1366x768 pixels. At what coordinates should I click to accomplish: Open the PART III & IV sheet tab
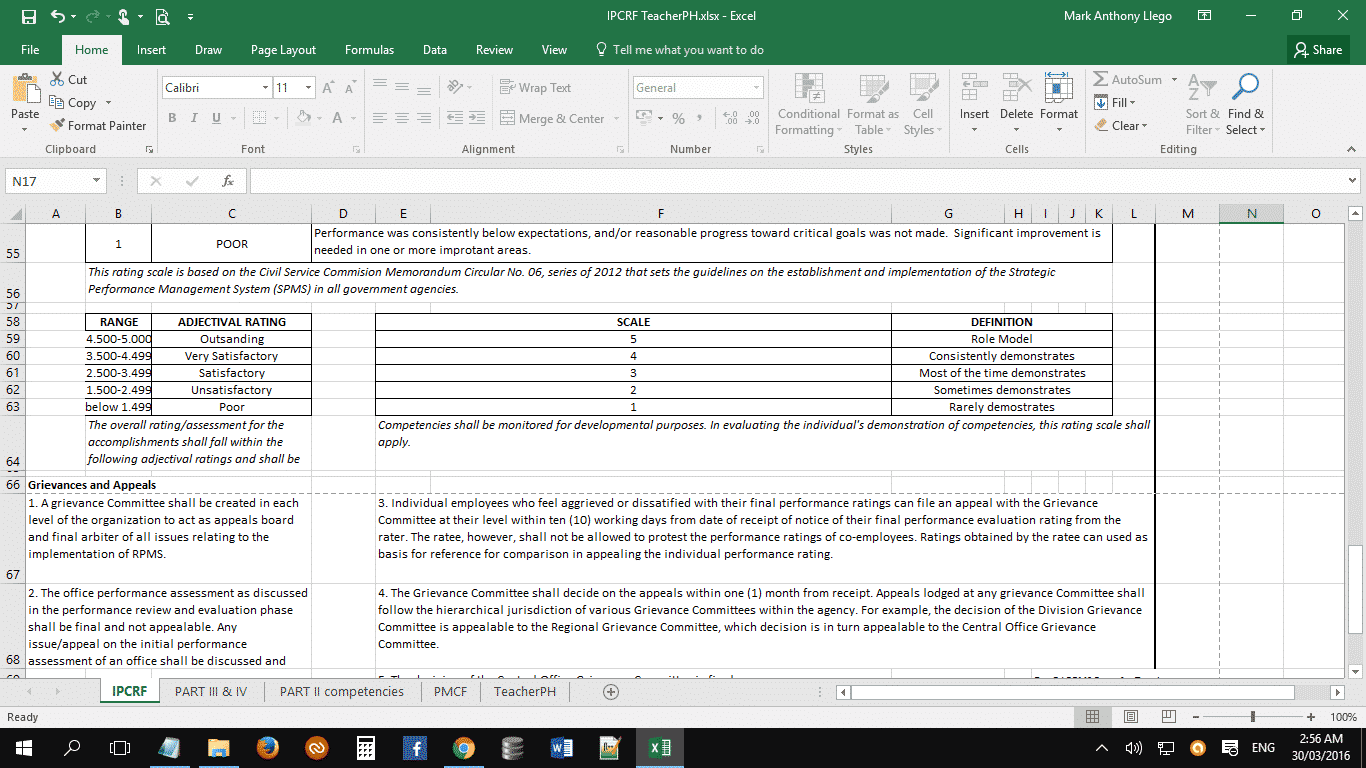click(x=210, y=691)
